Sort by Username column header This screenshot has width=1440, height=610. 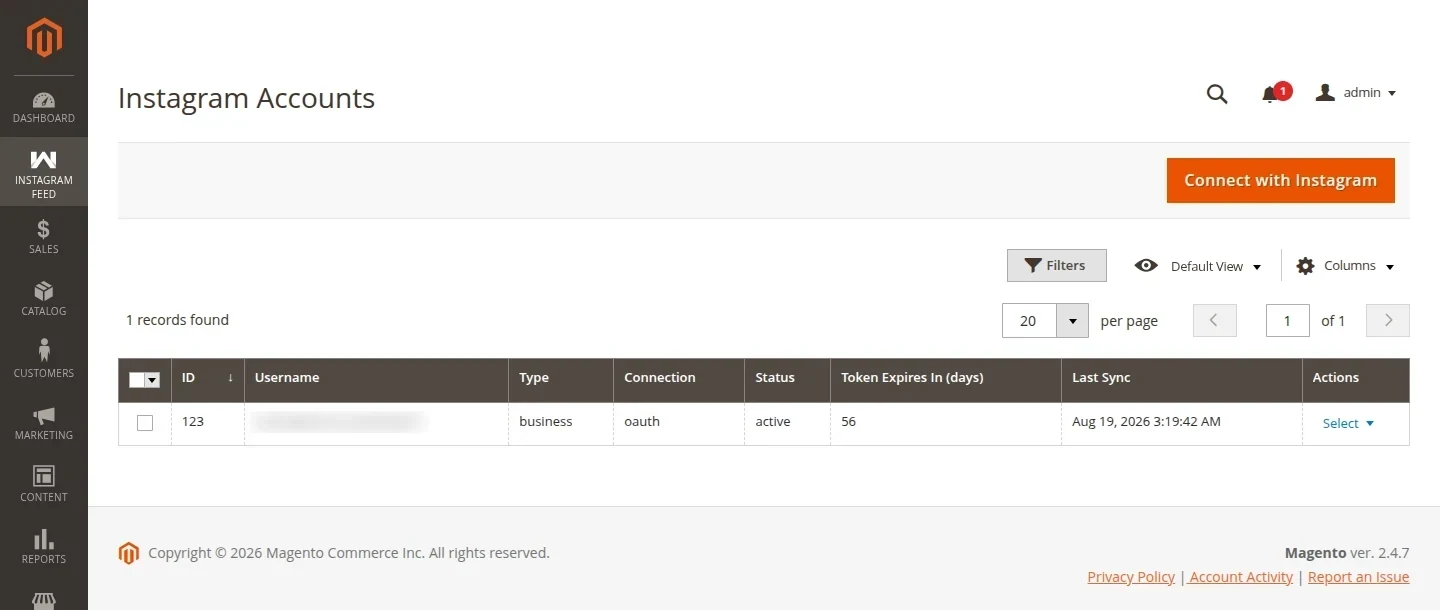[377, 378]
